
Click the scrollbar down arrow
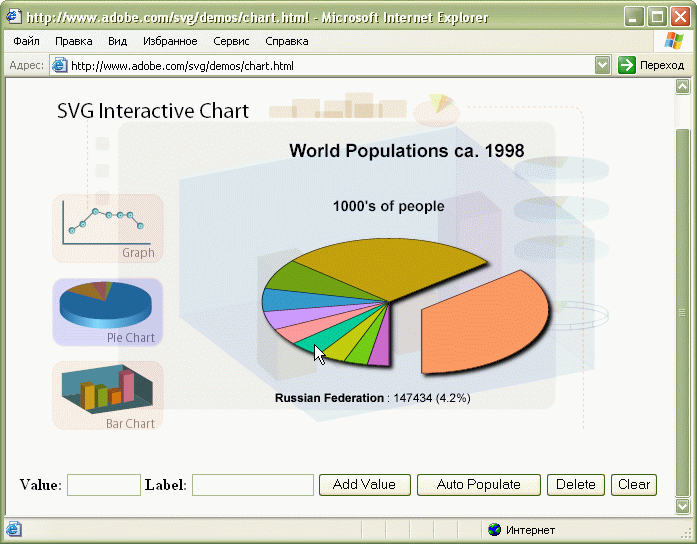pos(682,506)
